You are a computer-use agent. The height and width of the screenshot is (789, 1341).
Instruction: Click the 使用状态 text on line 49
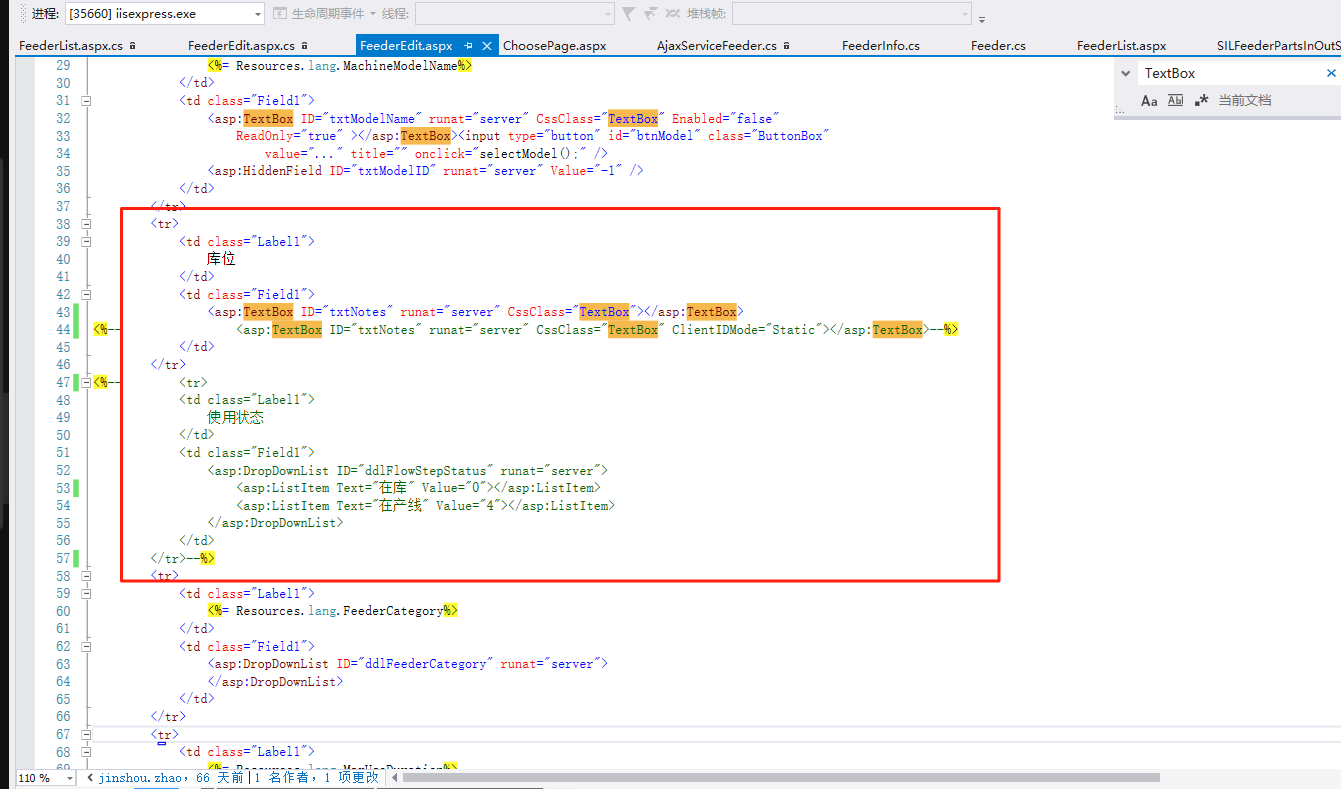click(236, 417)
